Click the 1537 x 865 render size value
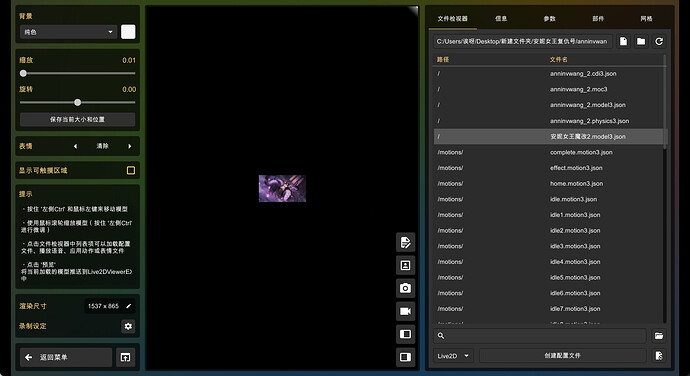This screenshot has width=690, height=376. (103, 306)
